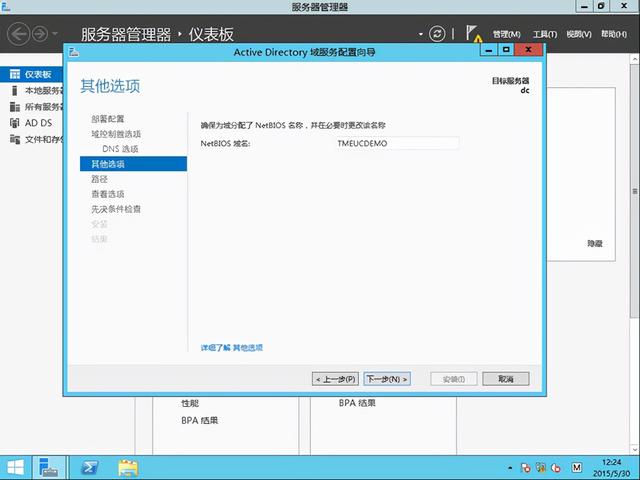Select file and storage services icon
The width and height of the screenshot is (640, 480).
pos(15,139)
